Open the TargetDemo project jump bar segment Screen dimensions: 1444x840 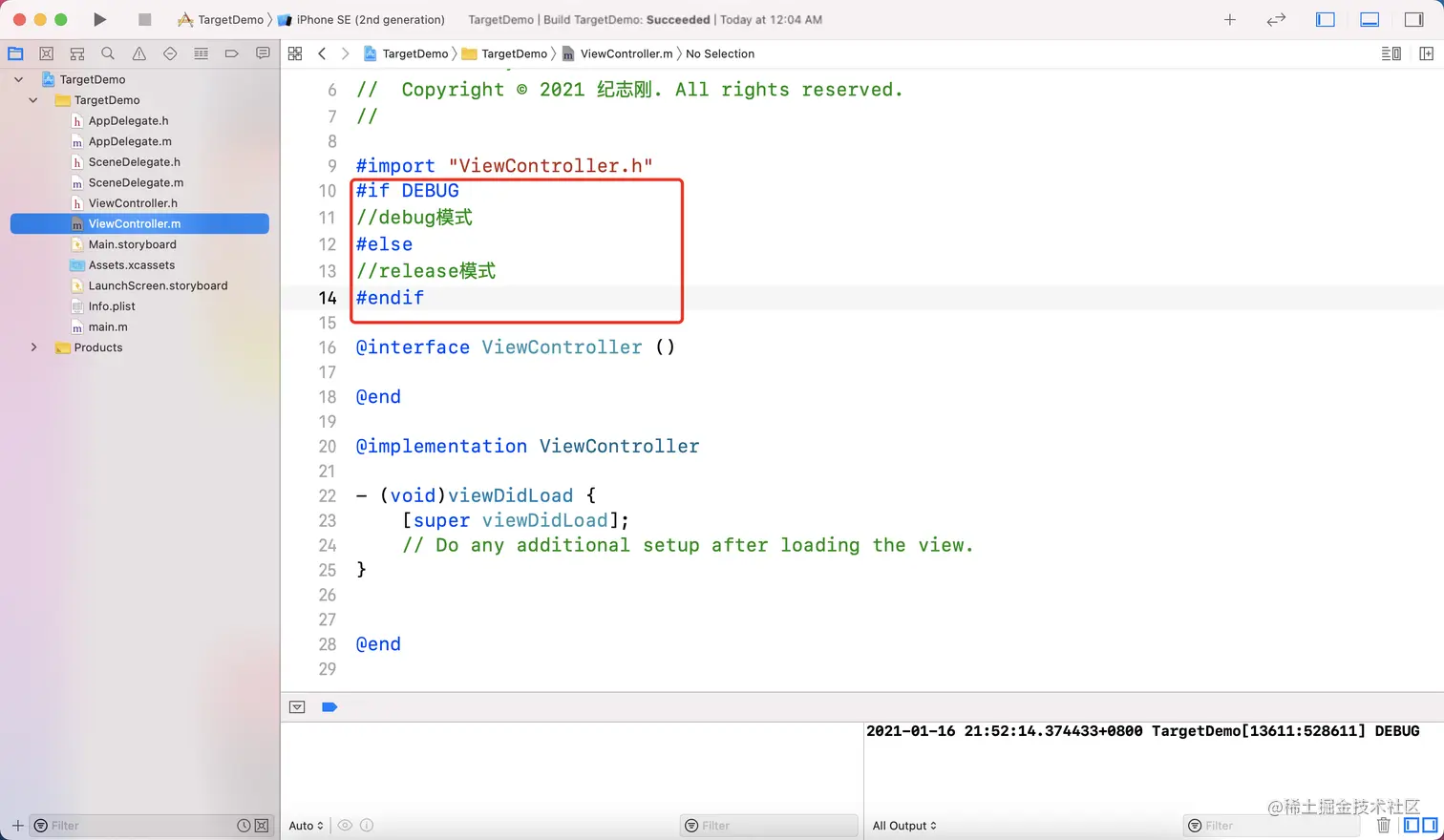406,53
